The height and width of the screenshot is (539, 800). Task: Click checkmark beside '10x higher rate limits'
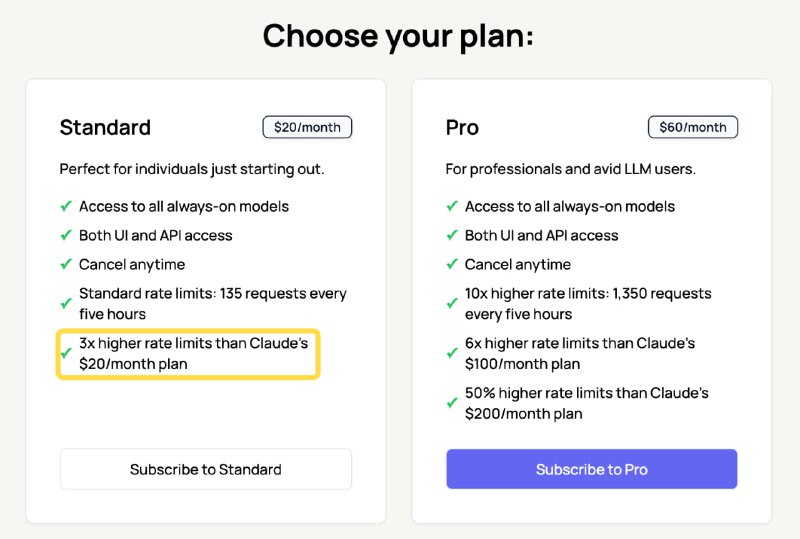coord(452,303)
